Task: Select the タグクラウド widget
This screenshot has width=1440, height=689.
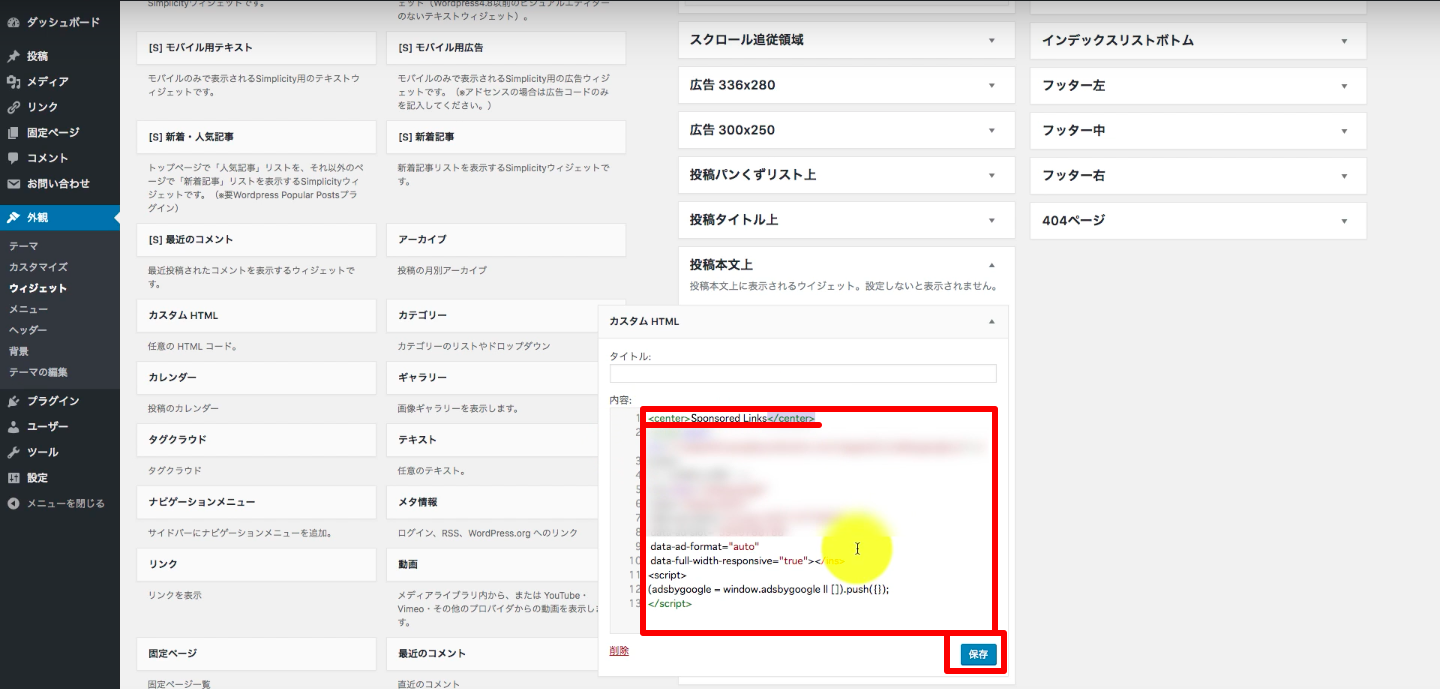Action: point(256,440)
